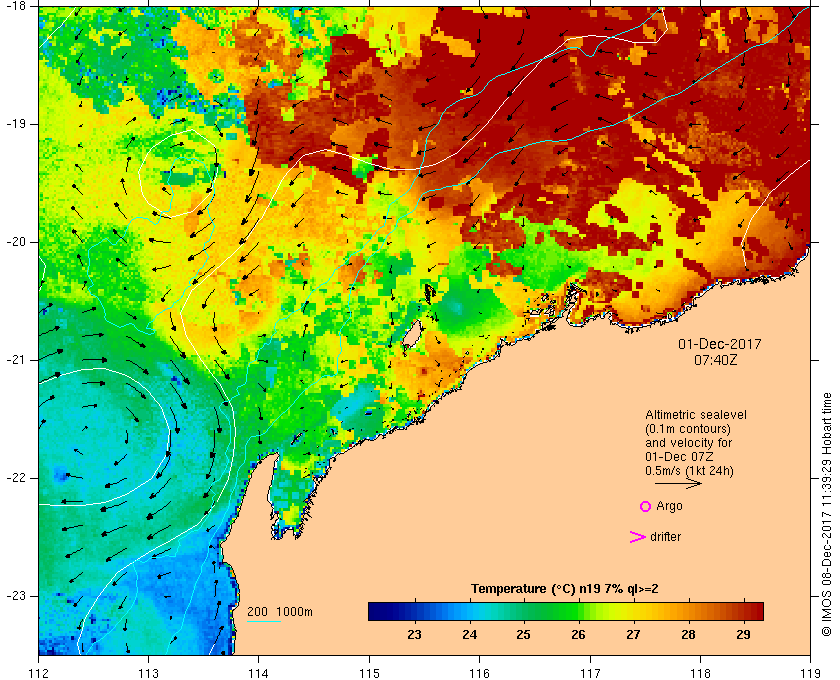Image resolution: width=840 pixels, height=680 pixels.
Task: Pick the dark red end of the colorbar
Action: click(x=756, y=611)
